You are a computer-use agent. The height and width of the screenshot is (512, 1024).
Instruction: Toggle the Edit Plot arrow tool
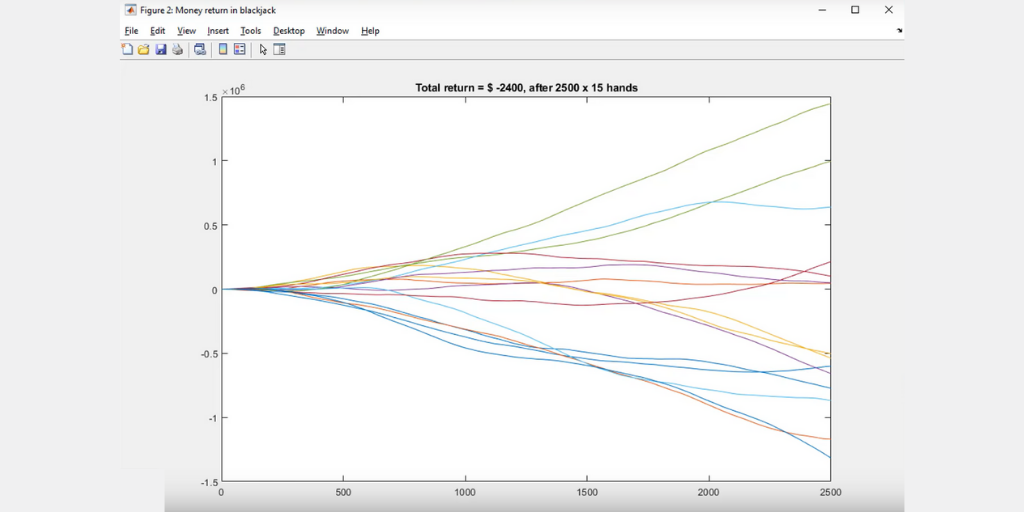pos(263,49)
